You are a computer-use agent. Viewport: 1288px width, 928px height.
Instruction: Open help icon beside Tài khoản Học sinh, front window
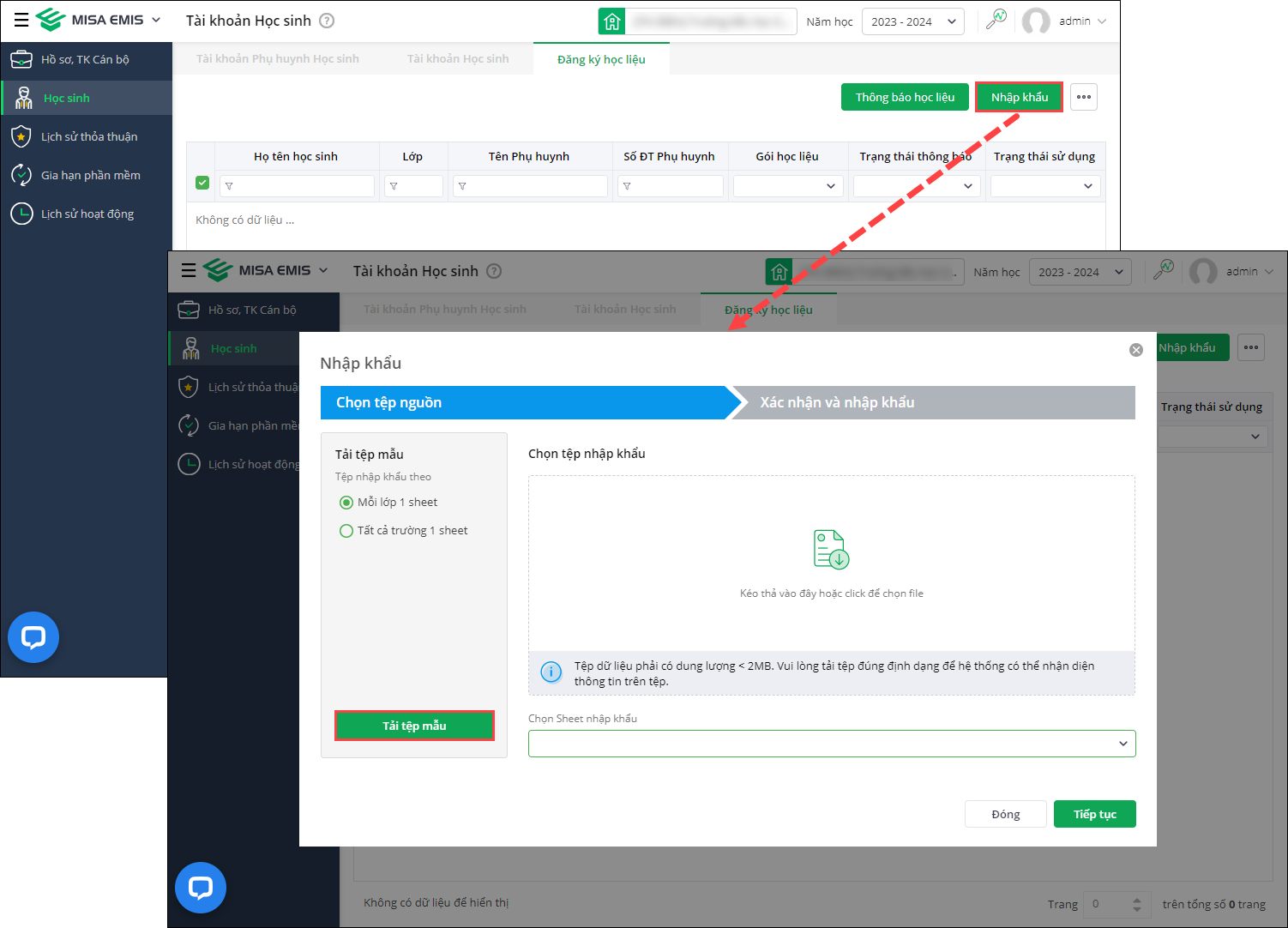pyautogui.click(x=494, y=271)
